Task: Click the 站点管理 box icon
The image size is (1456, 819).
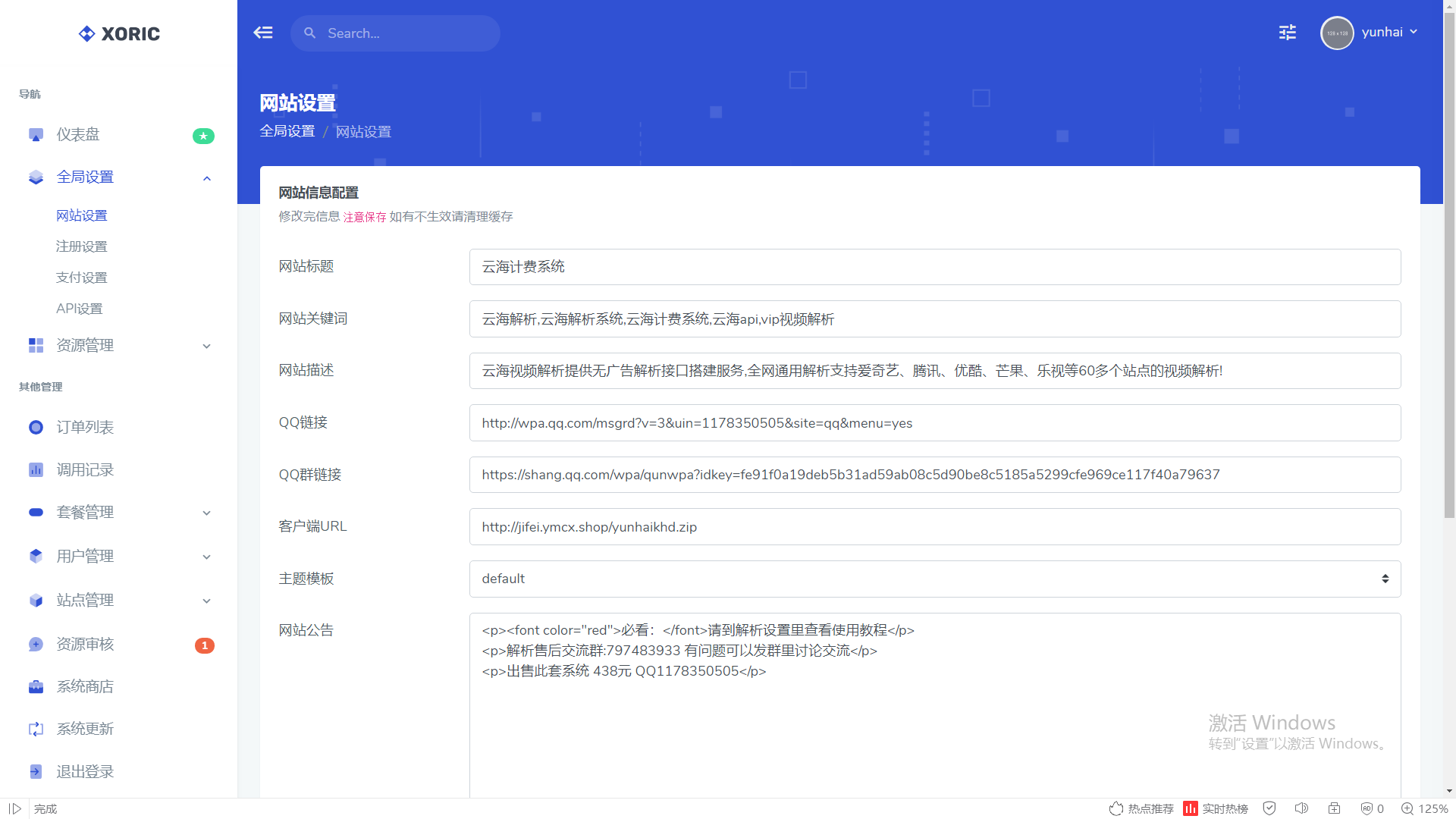Action: click(36, 601)
